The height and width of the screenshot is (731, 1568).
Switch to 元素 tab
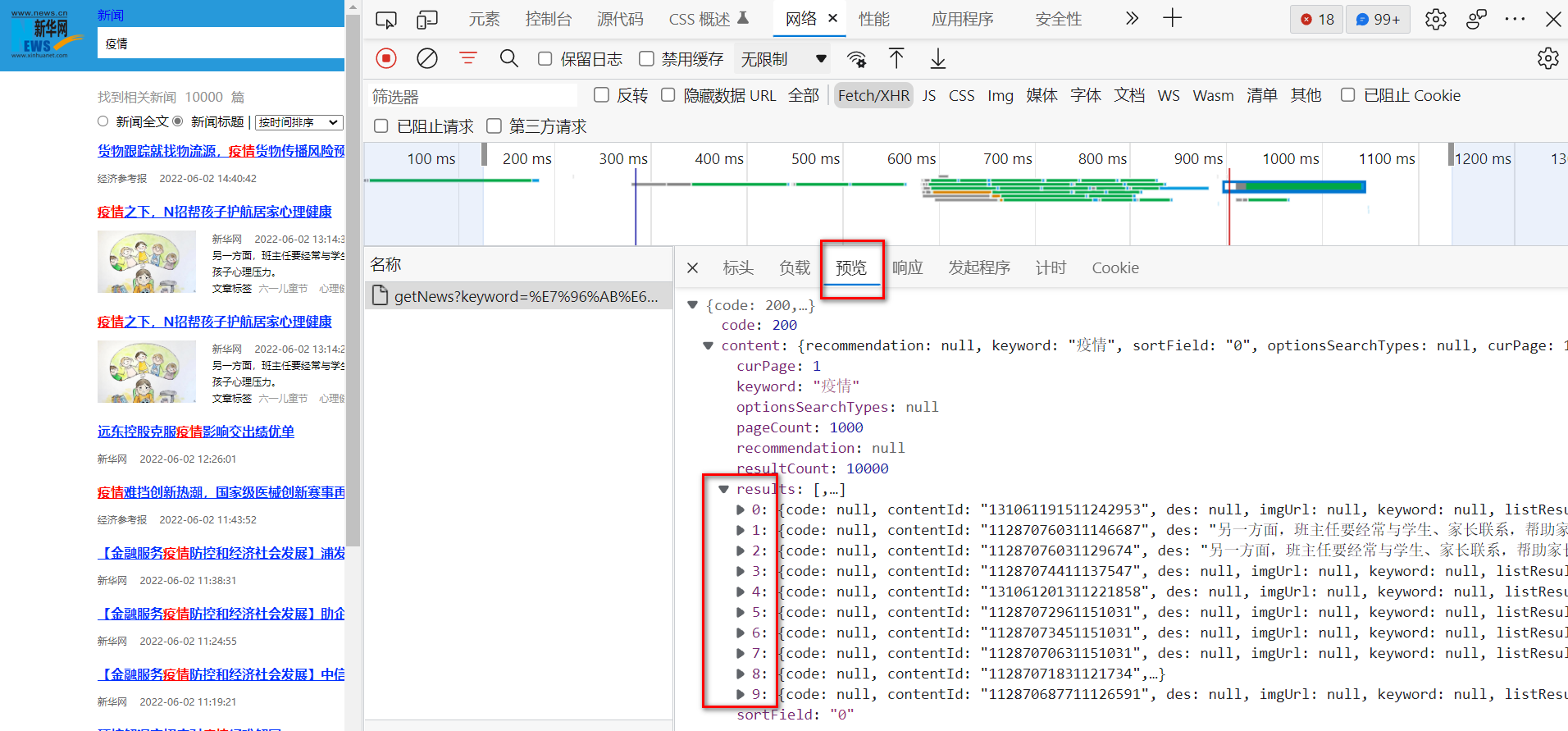(x=484, y=19)
